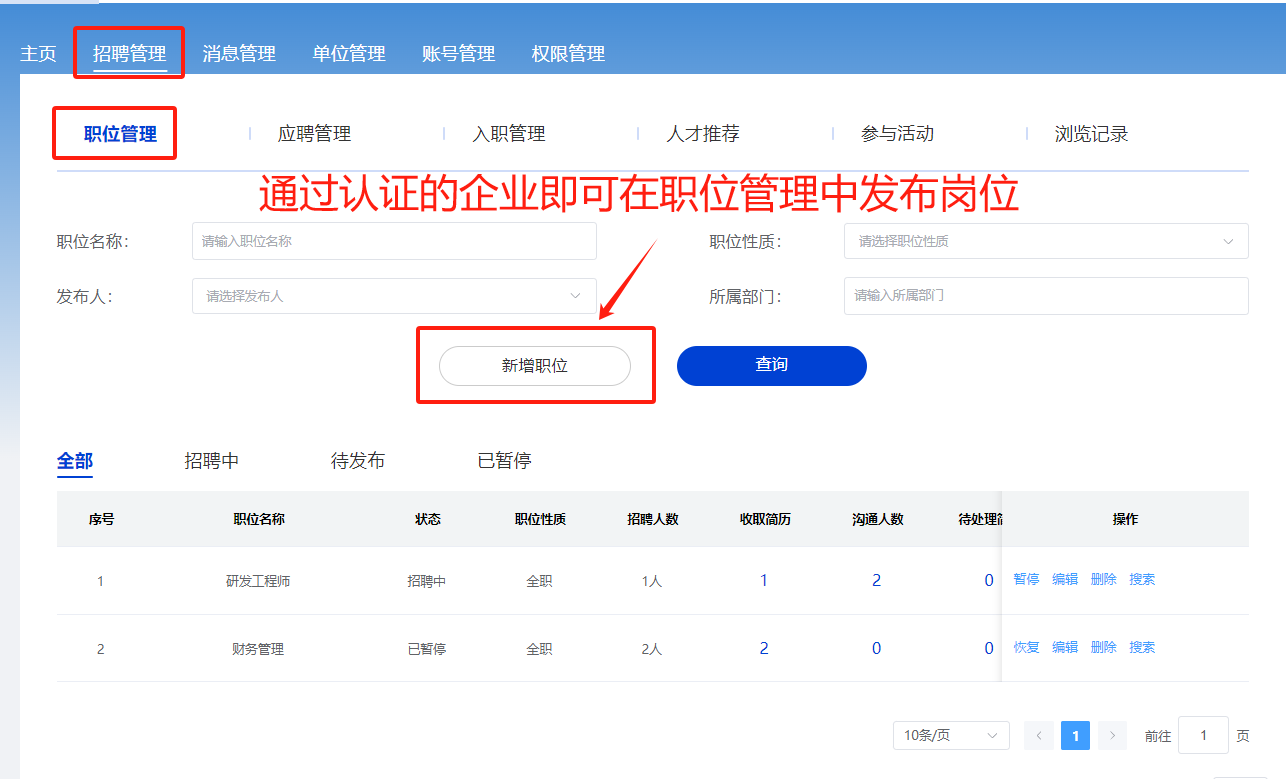Open the 10条/页 page size dropdown
This screenshot has width=1286, height=779.
pos(950,736)
